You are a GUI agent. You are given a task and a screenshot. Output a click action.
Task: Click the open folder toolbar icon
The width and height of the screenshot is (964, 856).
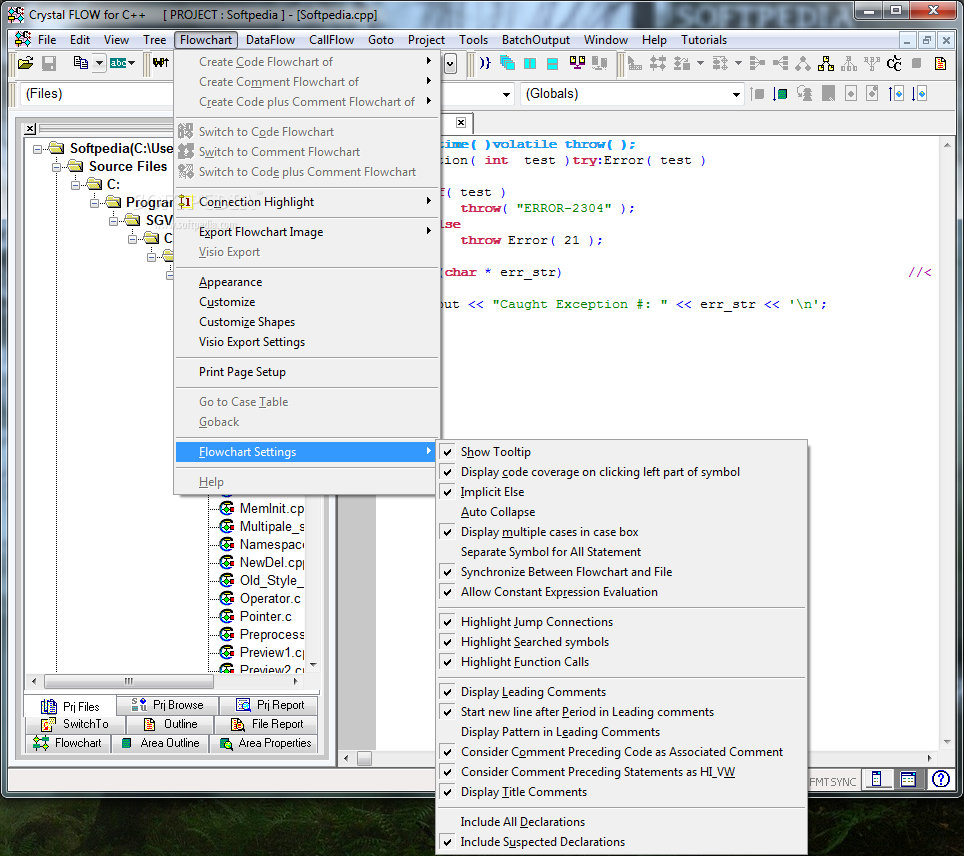click(x=25, y=63)
